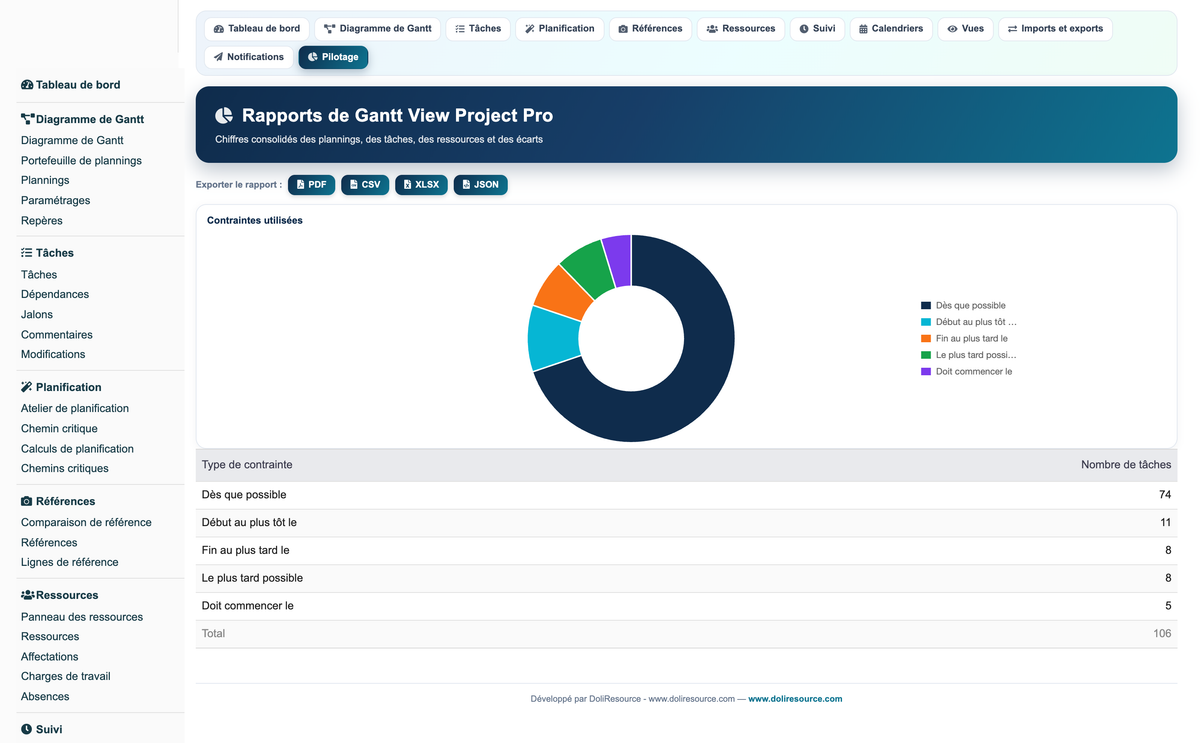Toggle the cyan Début au plus tôt legend swatch
This screenshot has height=743, width=1200.
coord(926,322)
